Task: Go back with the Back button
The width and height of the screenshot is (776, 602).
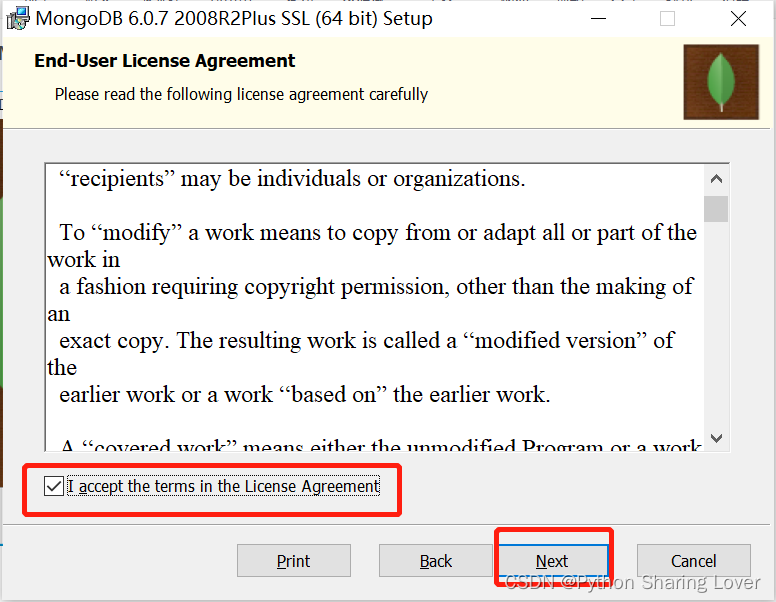Action: tap(436, 561)
